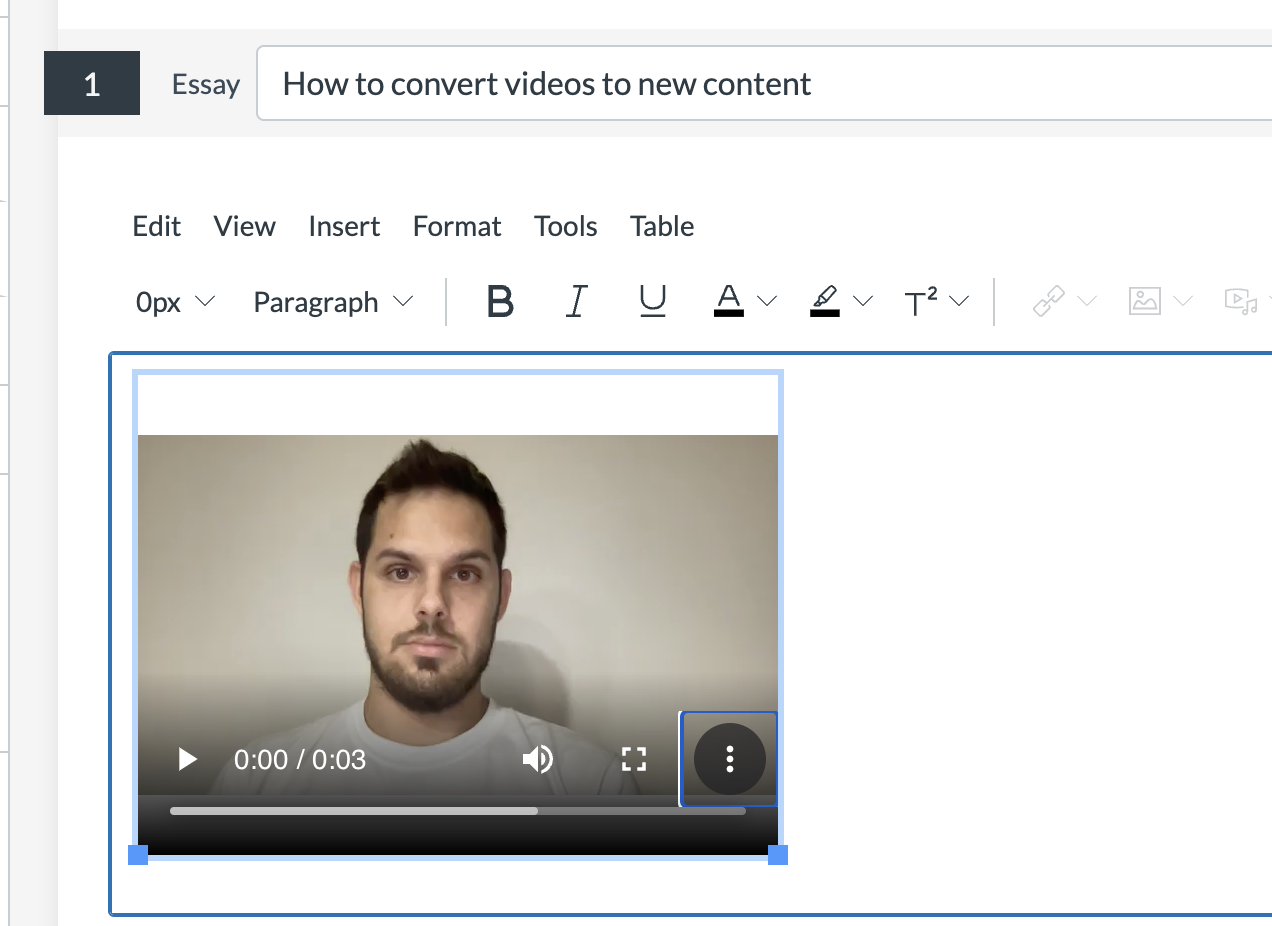Click the question number 1 badge
The image size is (1272, 926).
point(92,83)
